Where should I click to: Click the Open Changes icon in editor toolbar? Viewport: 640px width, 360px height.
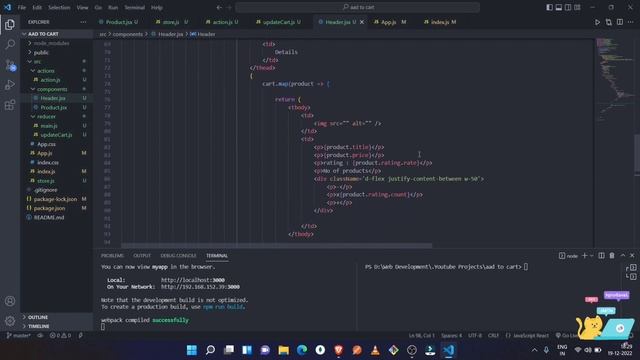pos(609,22)
